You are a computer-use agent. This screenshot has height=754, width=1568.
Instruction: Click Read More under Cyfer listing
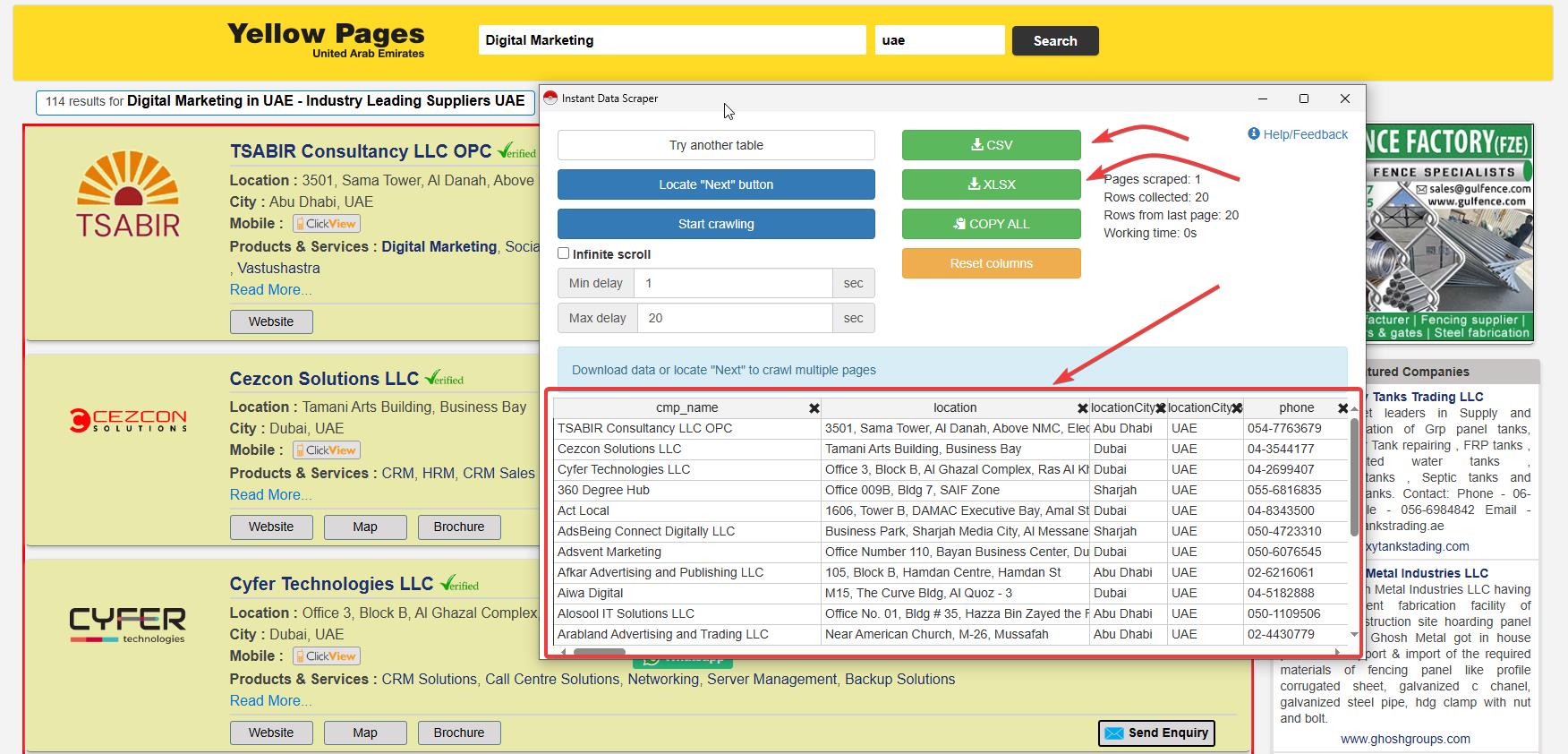click(271, 701)
